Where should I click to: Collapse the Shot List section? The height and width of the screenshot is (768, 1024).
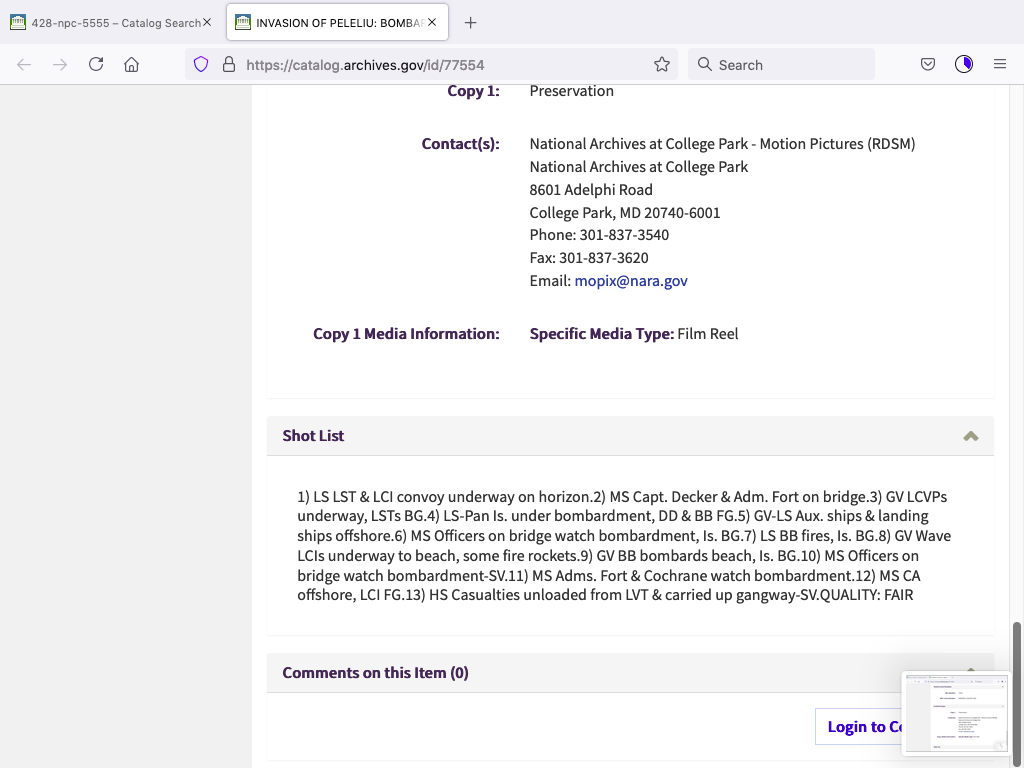click(970, 436)
